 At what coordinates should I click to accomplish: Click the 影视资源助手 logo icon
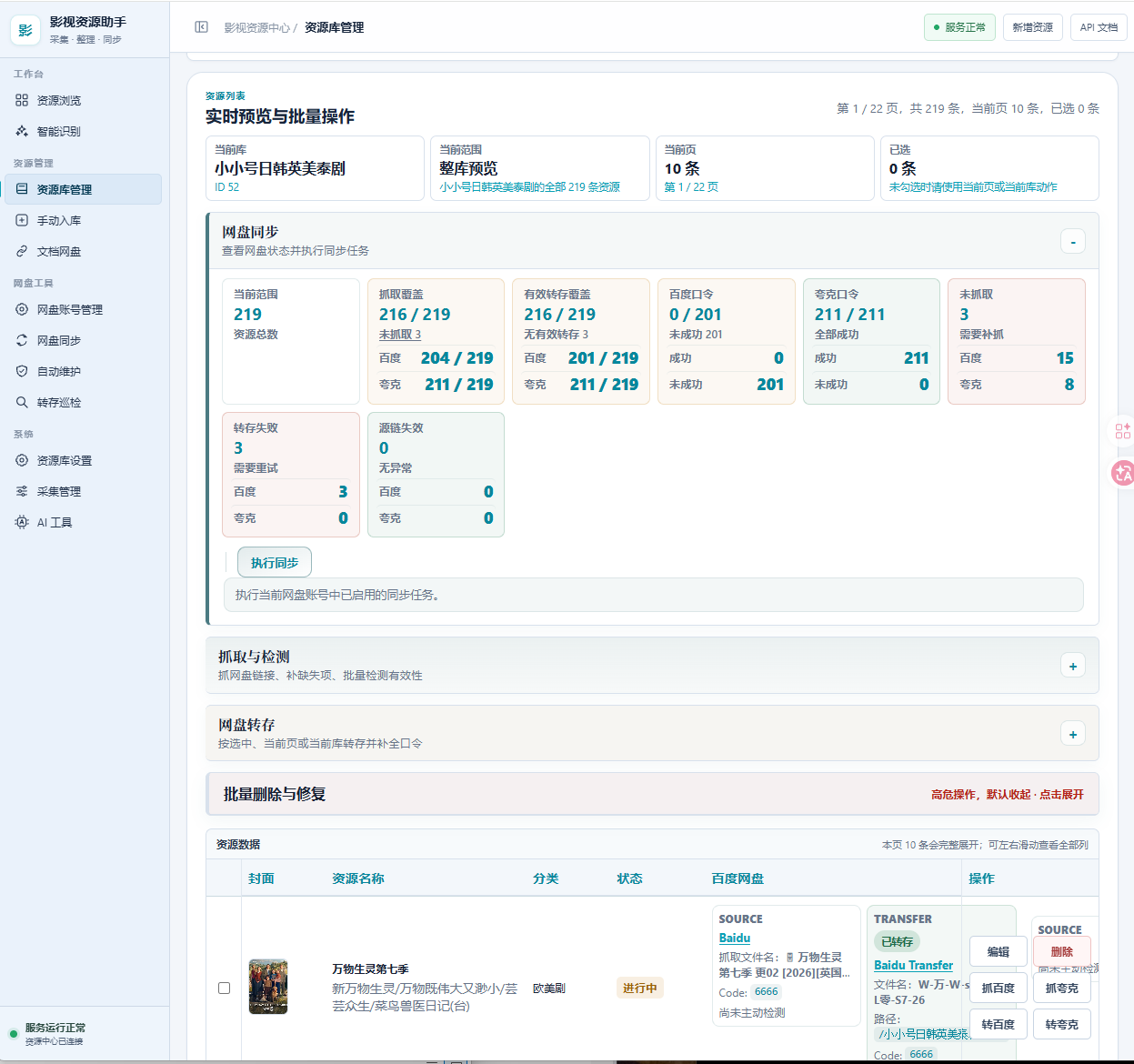click(x=25, y=30)
